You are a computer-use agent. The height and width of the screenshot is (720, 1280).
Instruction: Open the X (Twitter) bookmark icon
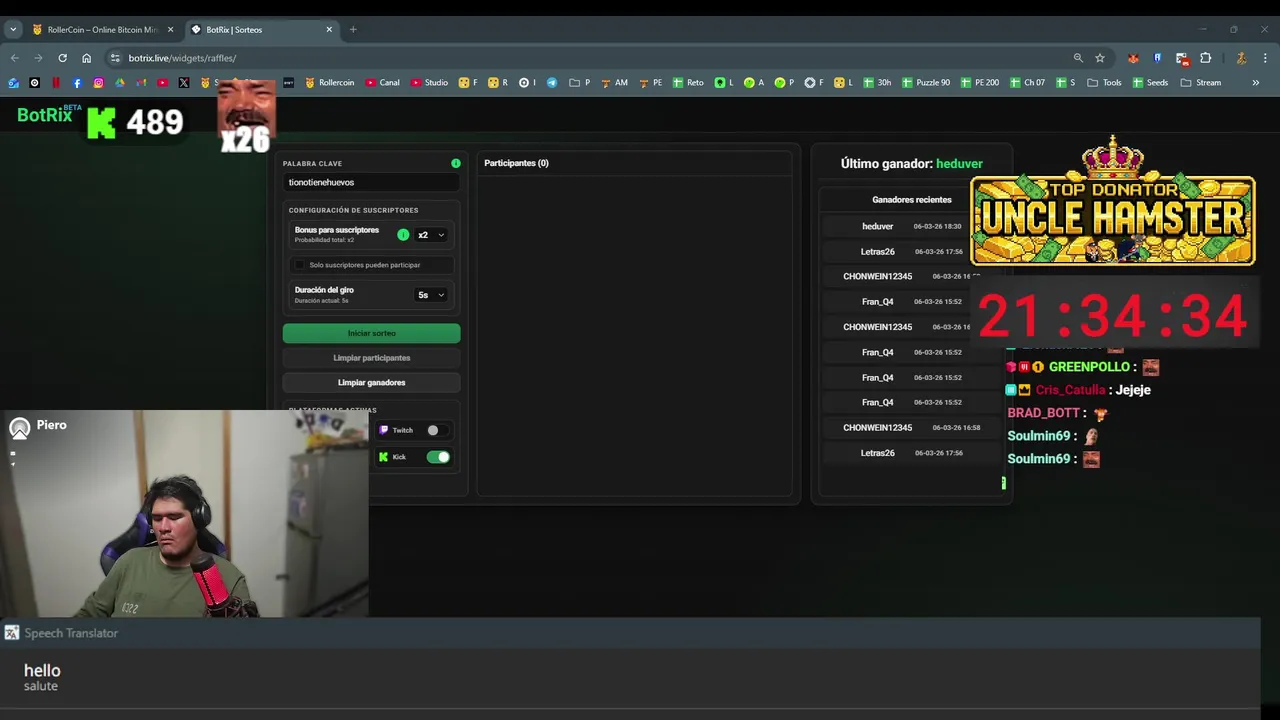tap(184, 83)
